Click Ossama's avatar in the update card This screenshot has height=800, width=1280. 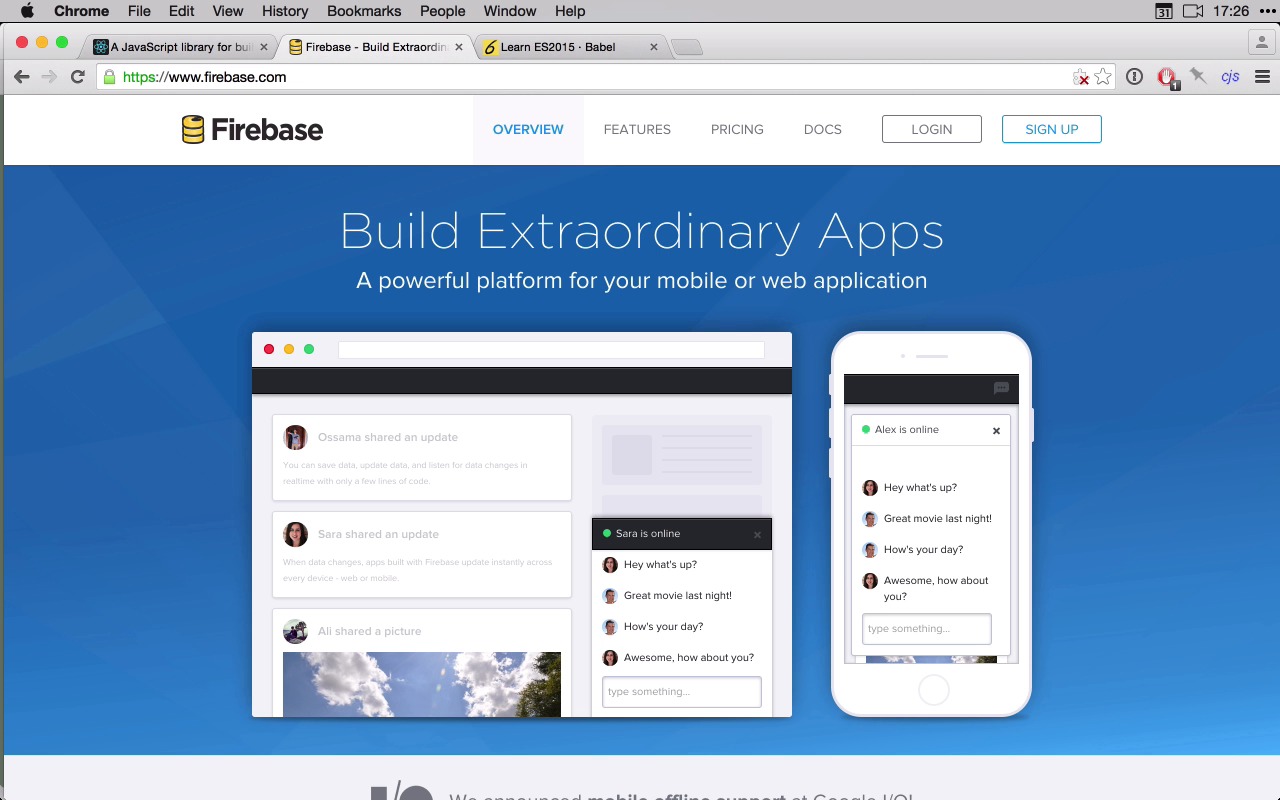[295, 437]
